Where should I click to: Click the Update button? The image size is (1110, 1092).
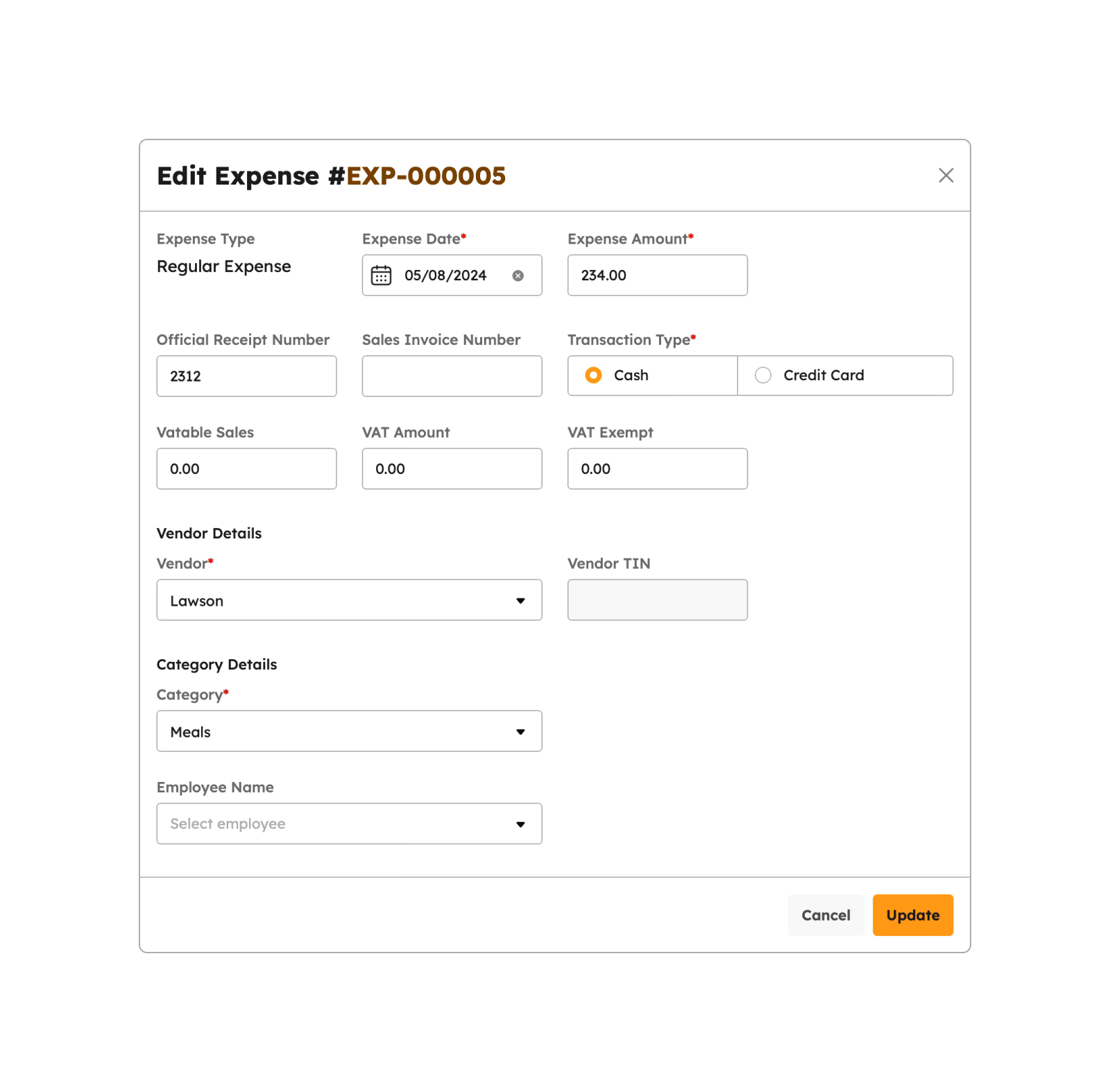[x=912, y=915]
